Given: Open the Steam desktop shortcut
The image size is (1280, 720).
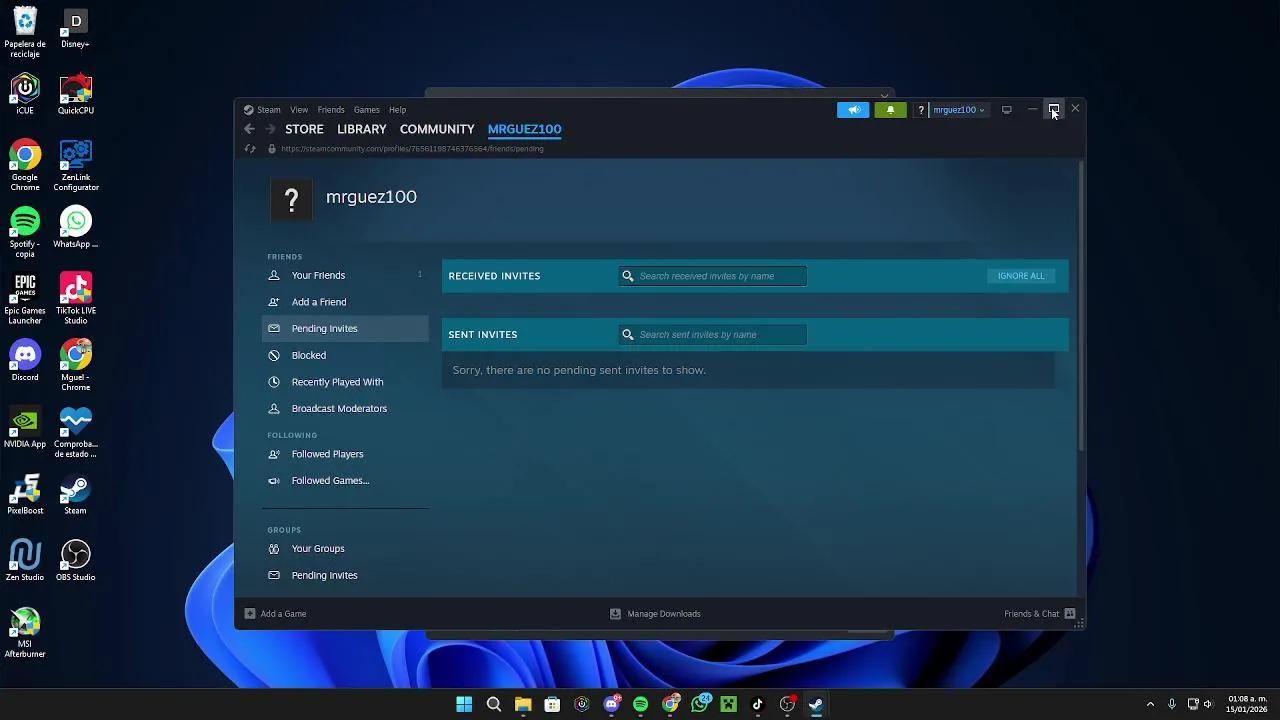Looking at the screenshot, I should pos(76,494).
